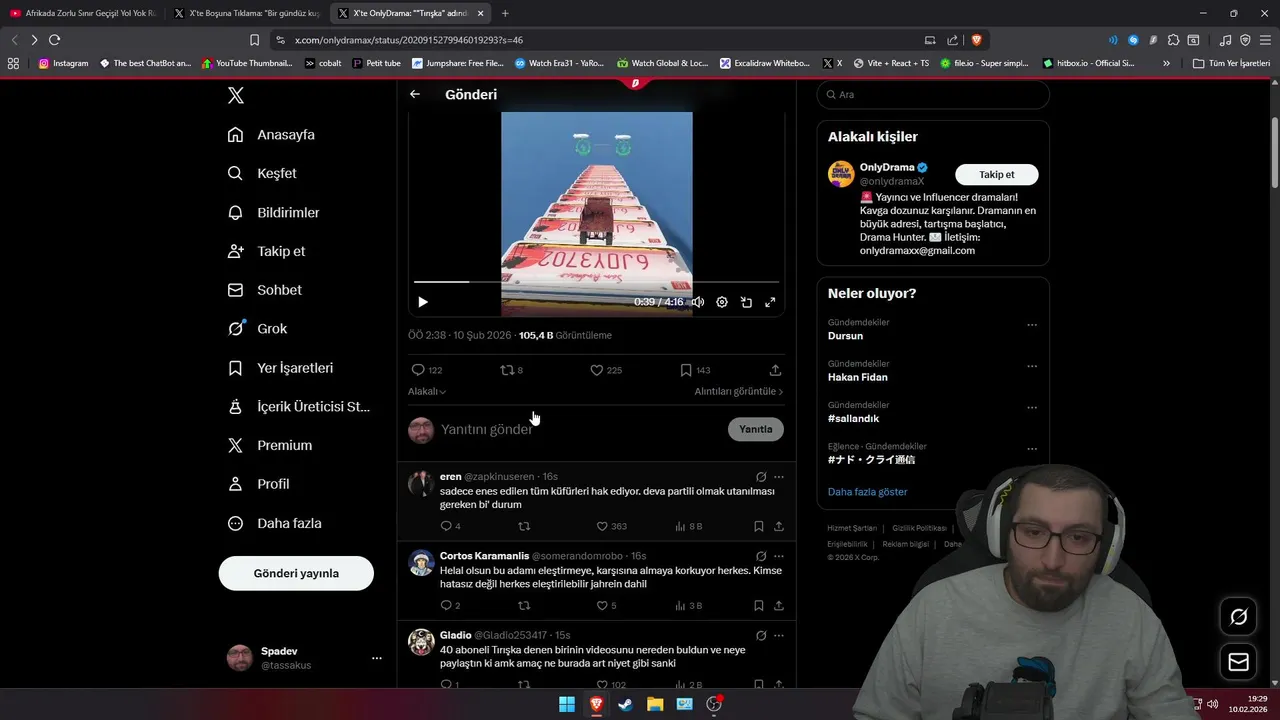
Task: Open Steam from the taskbar
Action: [x=625, y=704]
